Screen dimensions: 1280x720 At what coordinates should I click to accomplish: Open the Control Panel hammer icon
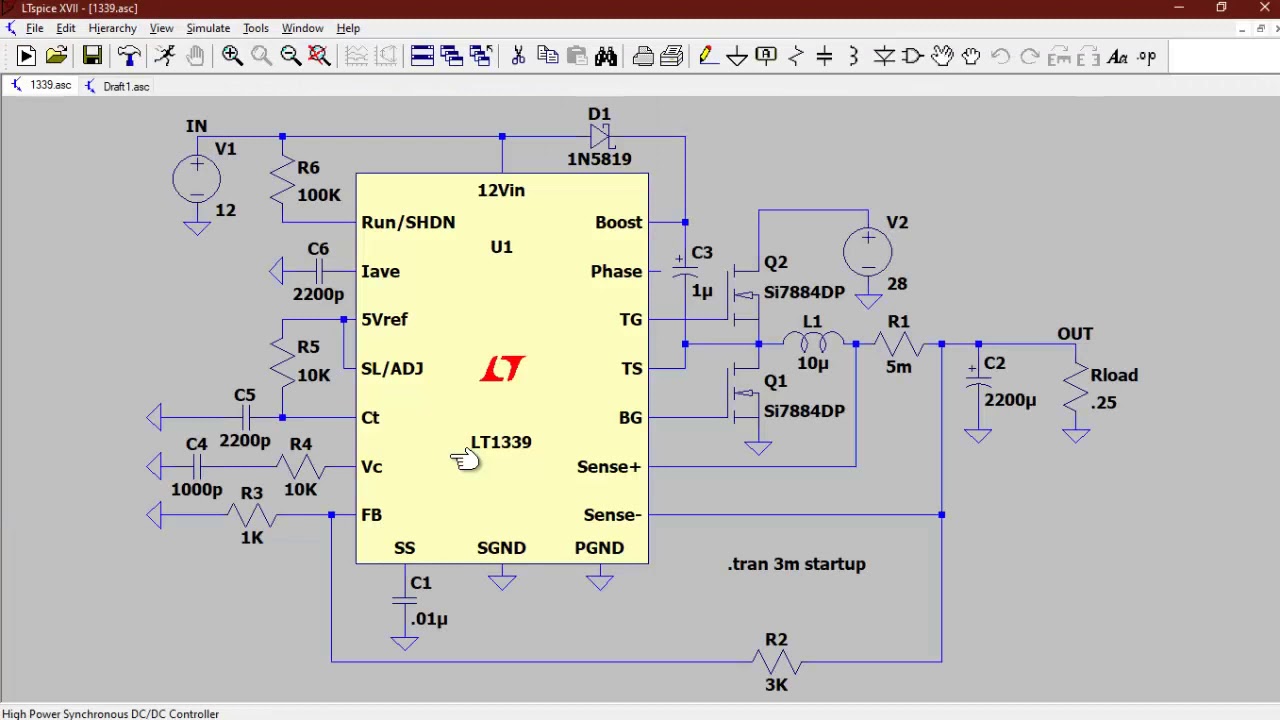pos(129,57)
